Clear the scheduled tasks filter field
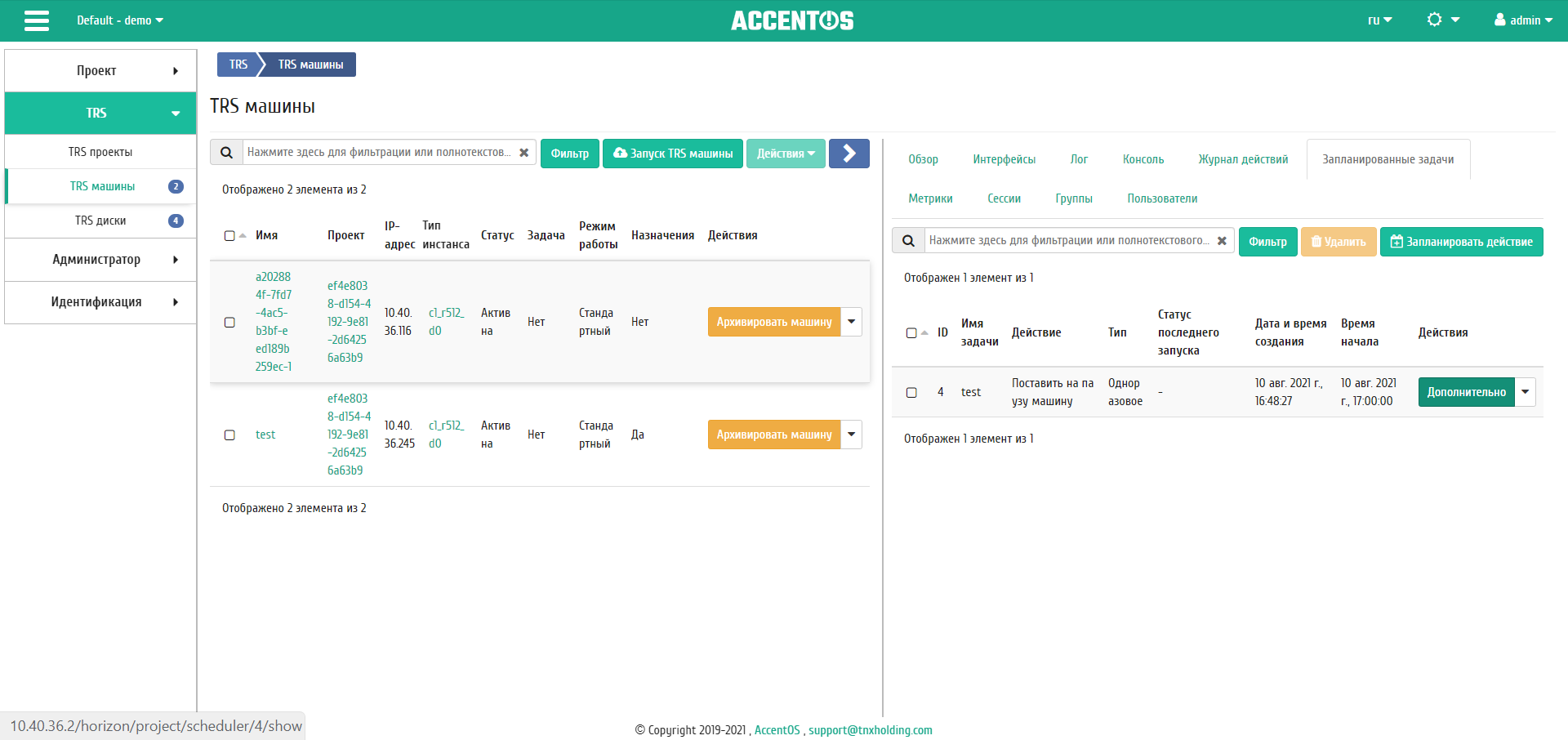1568x740 pixels. pos(1222,241)
